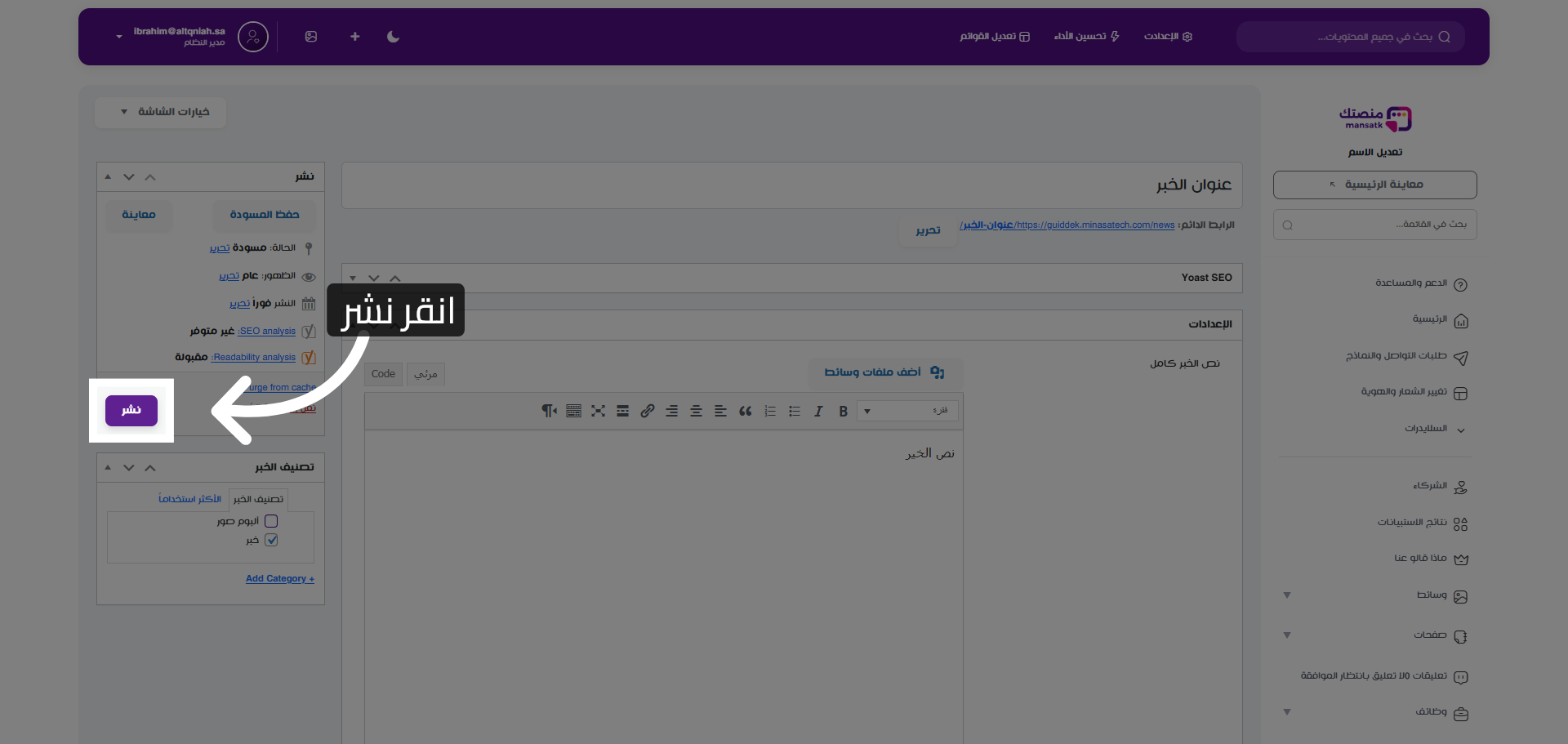The height and width of the screenshot is (744, 1568).
Task: Check the ألبوم صور category checkbox
Action: pyautogui.click(x=270, y=520)
